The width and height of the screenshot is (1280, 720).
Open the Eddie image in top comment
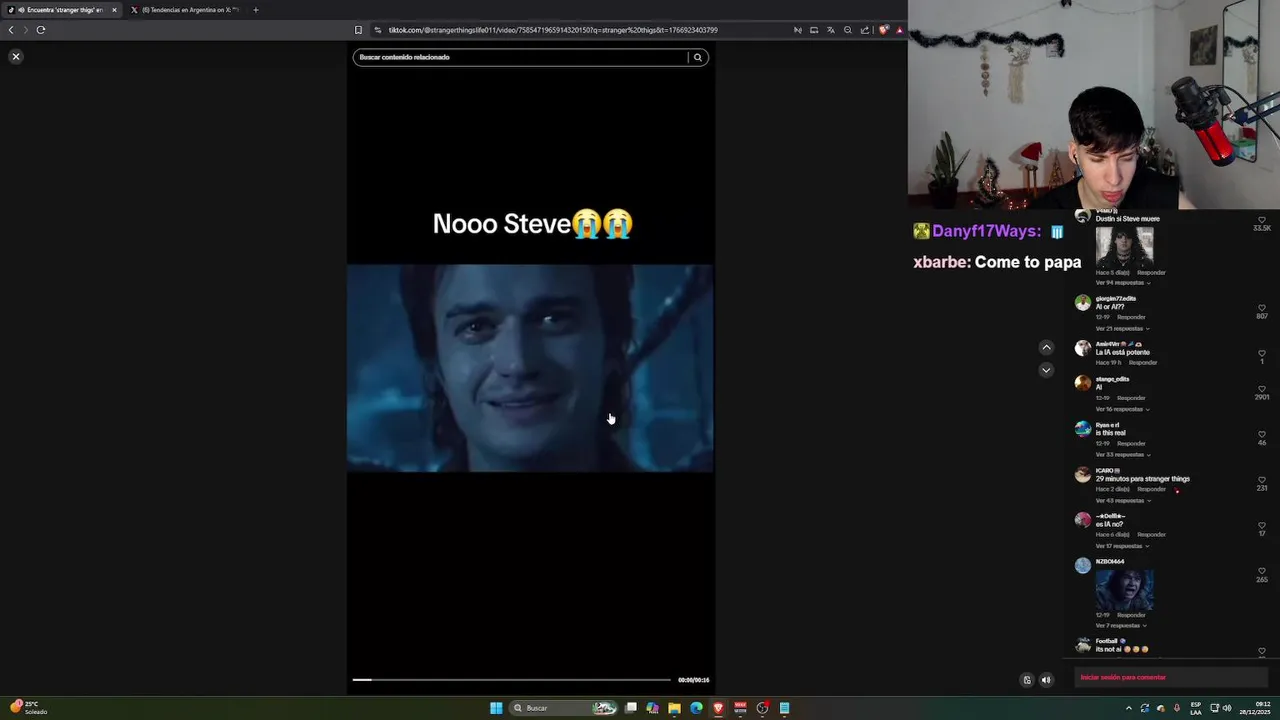point(1124,247)
